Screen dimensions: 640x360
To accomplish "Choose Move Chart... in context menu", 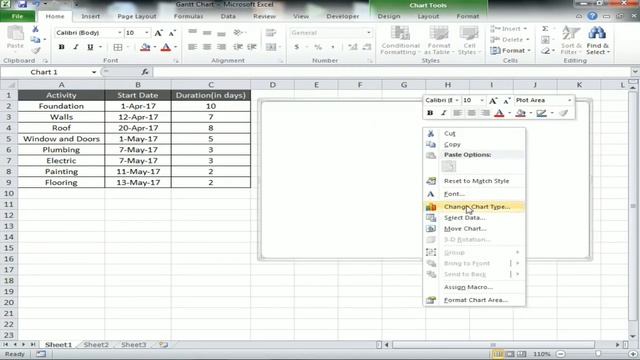I will pos(474,229).
